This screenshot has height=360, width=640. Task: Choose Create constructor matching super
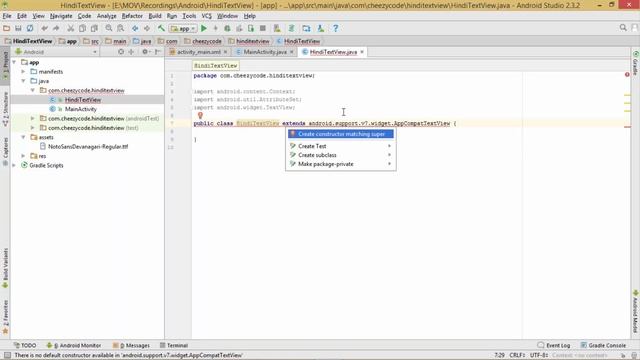point(341,134)
